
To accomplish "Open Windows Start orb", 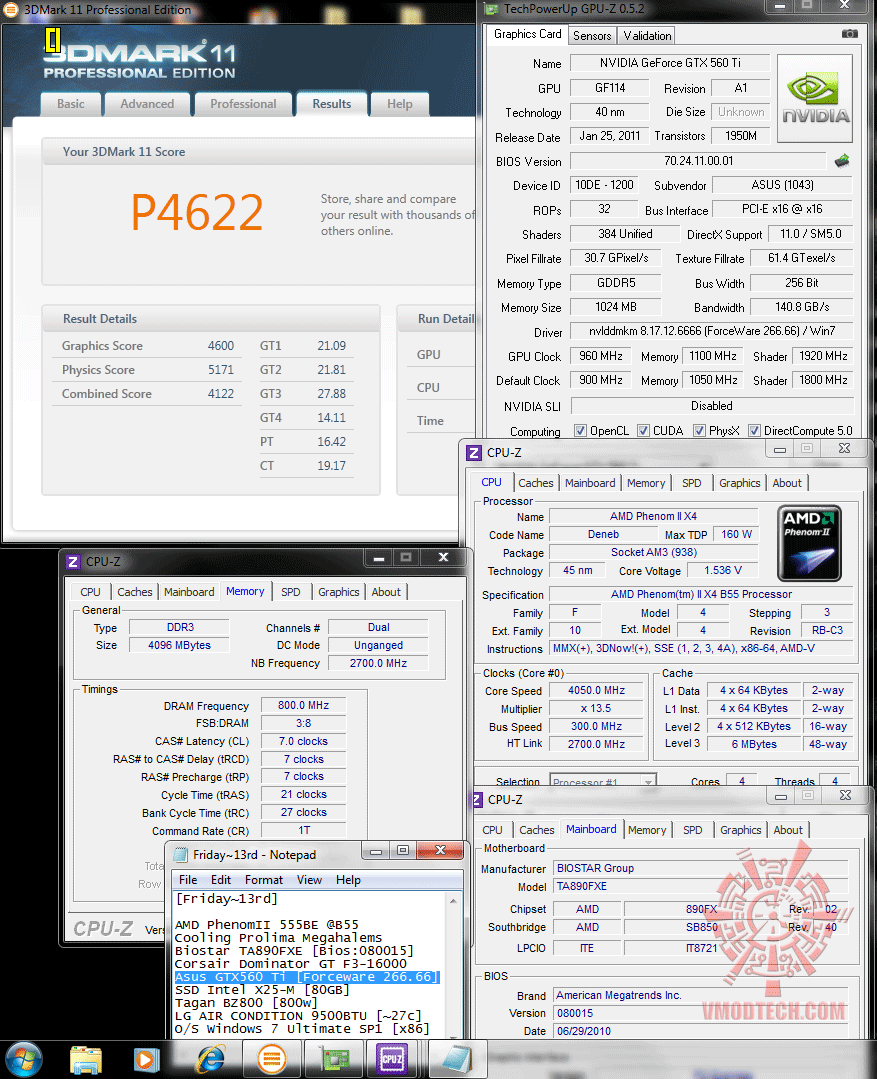I will point(24,1059).
